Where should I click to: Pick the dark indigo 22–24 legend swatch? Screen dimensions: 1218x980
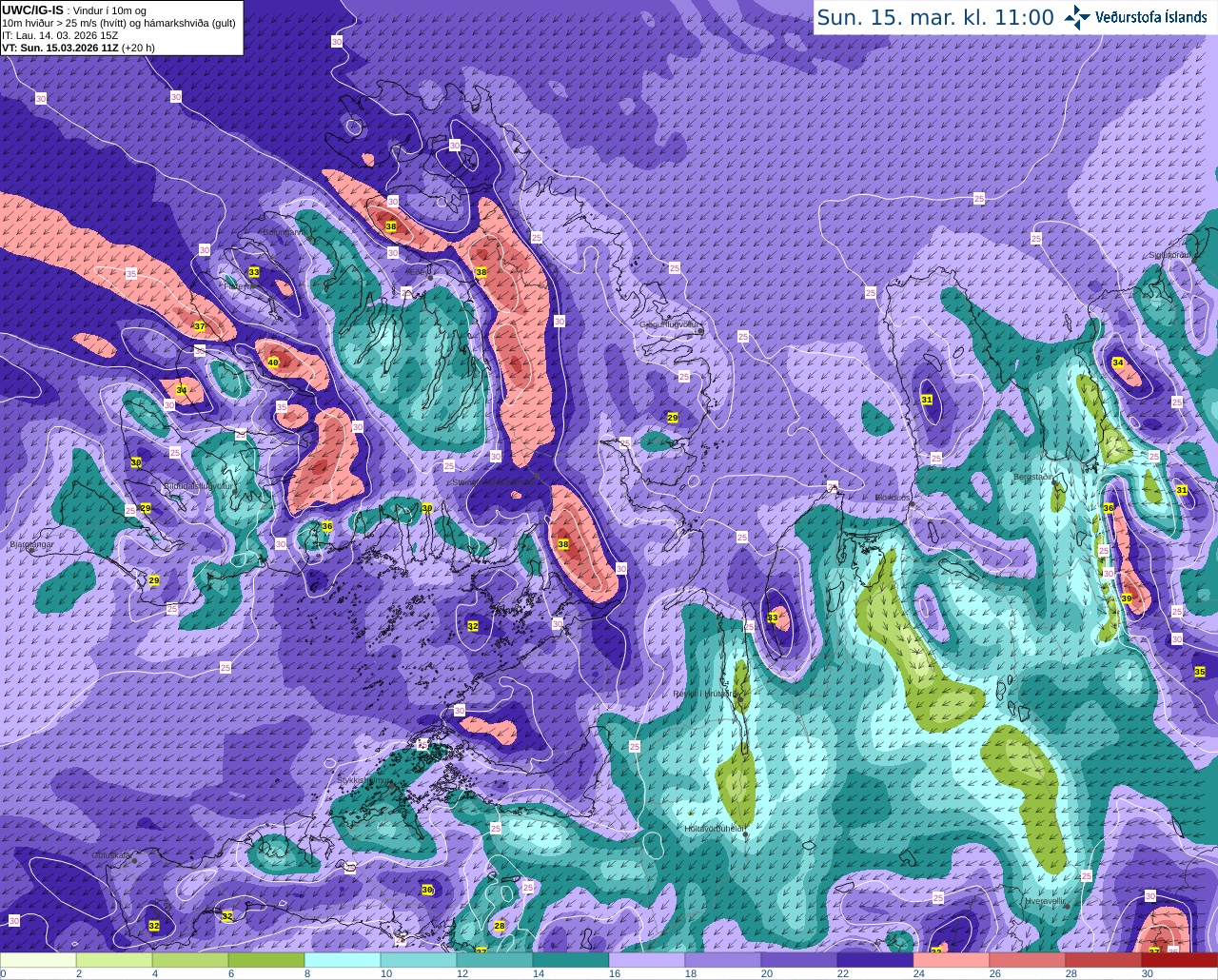tap(875, 960)
